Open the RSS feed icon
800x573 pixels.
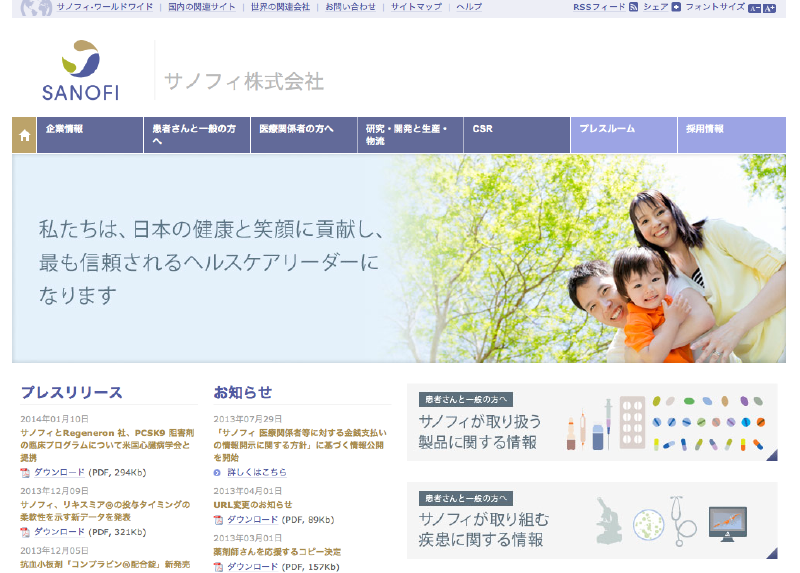(x=633, y=7)
